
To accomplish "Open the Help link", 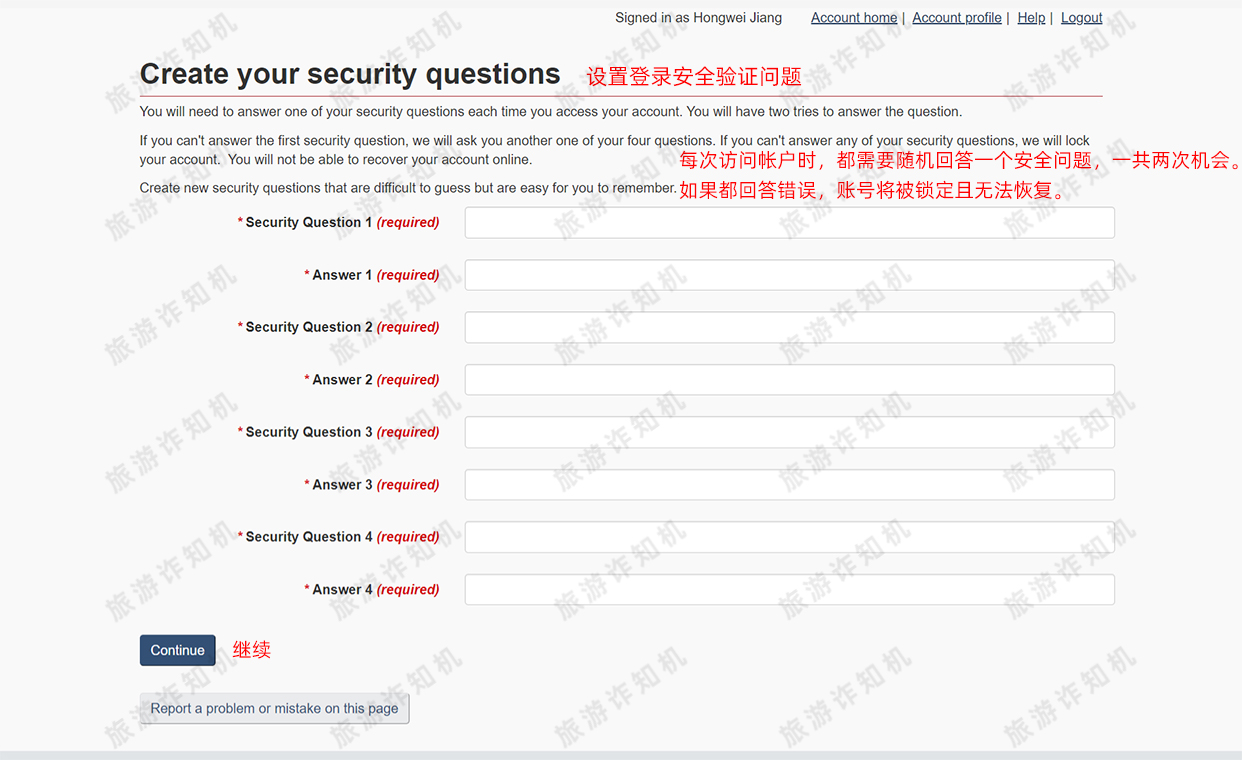I will click(x=1031, y=18).
